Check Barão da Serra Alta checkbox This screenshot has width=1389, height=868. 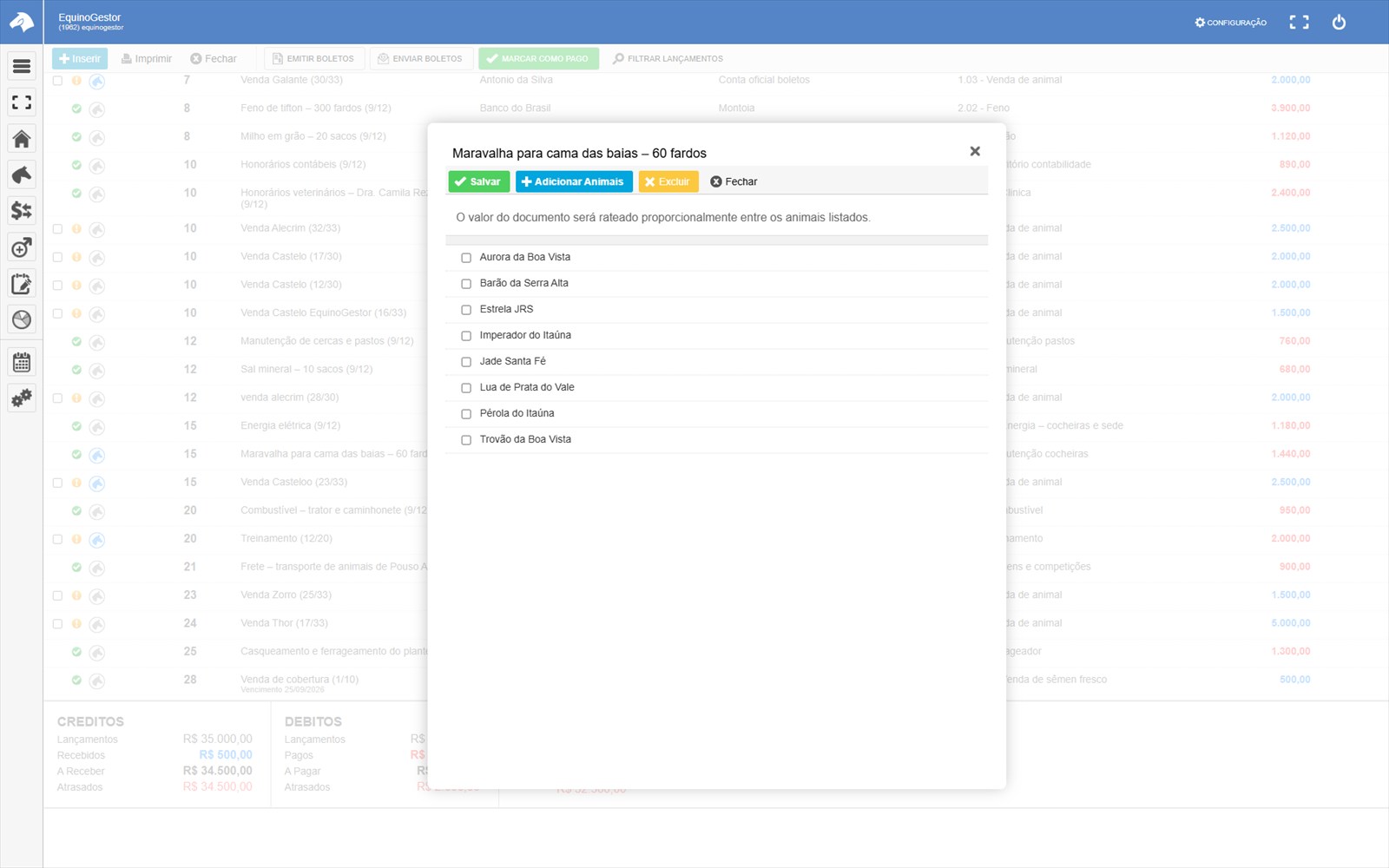466,284
